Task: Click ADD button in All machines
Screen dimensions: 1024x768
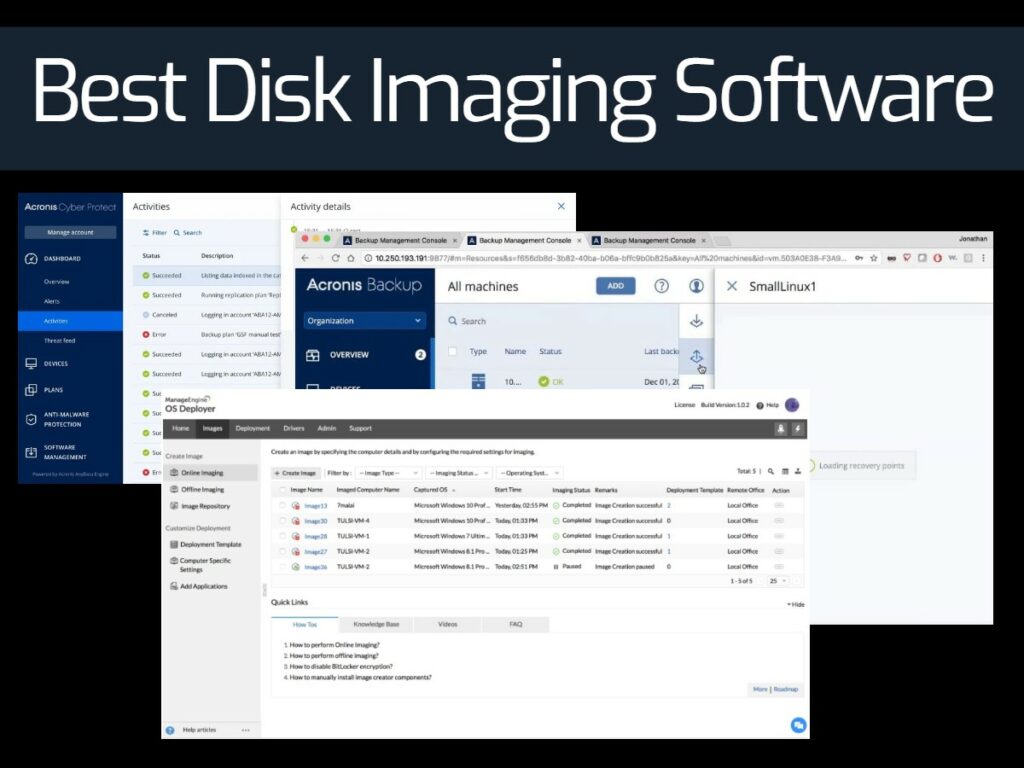Action: click(x=615, y=286)
